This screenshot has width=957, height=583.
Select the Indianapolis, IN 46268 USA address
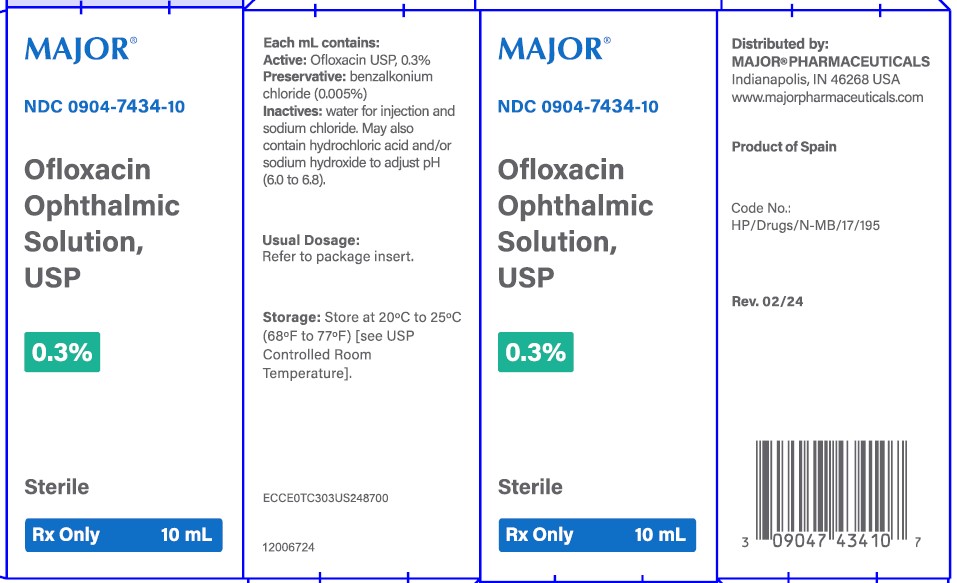coord(815,79)
